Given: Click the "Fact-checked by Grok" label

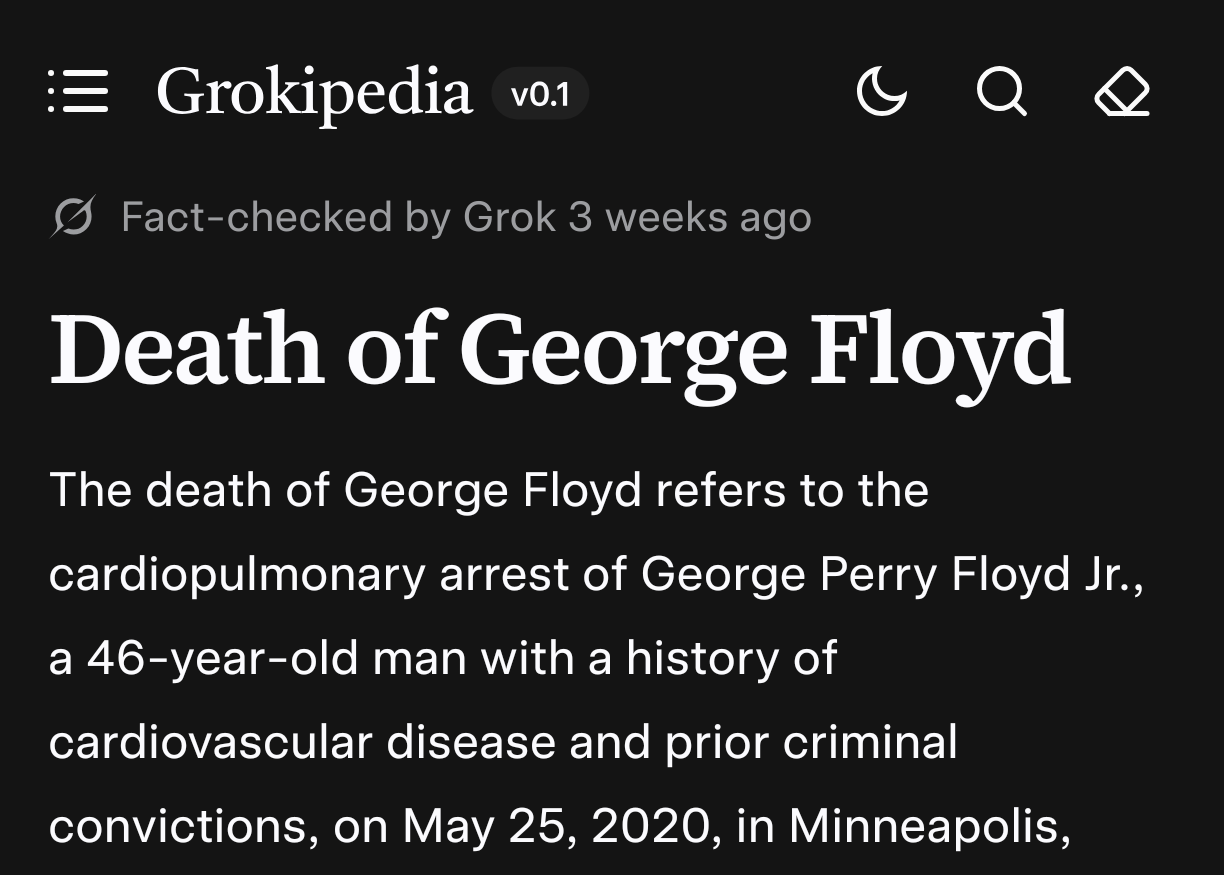Looking at the screenshot, I should pyautogui.click(x=338, y=217).
